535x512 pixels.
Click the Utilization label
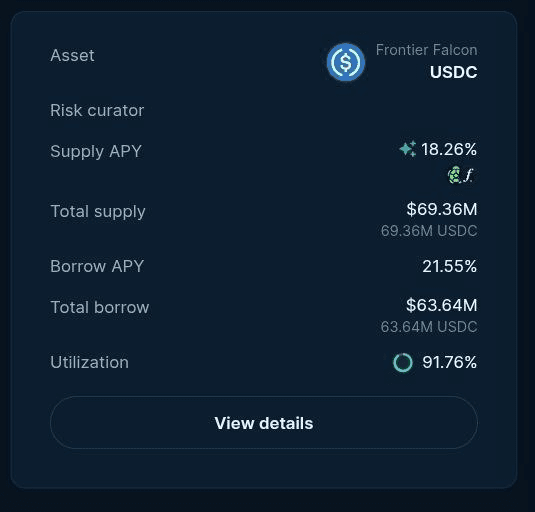89,362
